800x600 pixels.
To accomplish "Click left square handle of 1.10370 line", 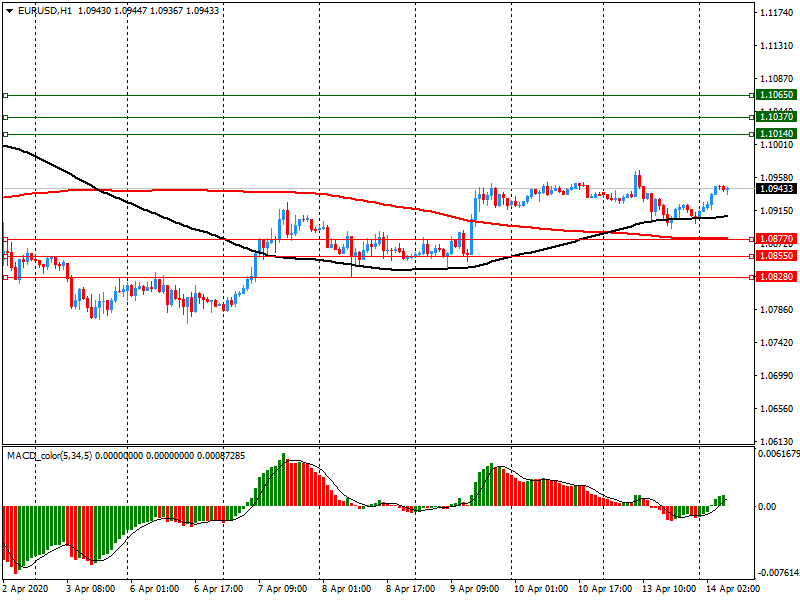I will pos(5,117).
